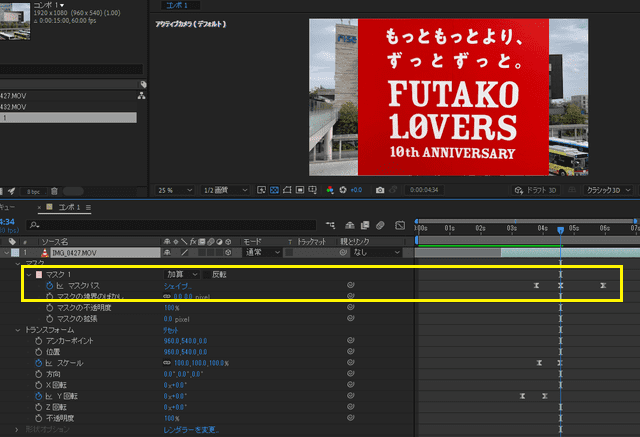This screenshot has height=437, width=640.
Task: Click the マスク 1 pink color swatch
Action: (x=39, y=275)
